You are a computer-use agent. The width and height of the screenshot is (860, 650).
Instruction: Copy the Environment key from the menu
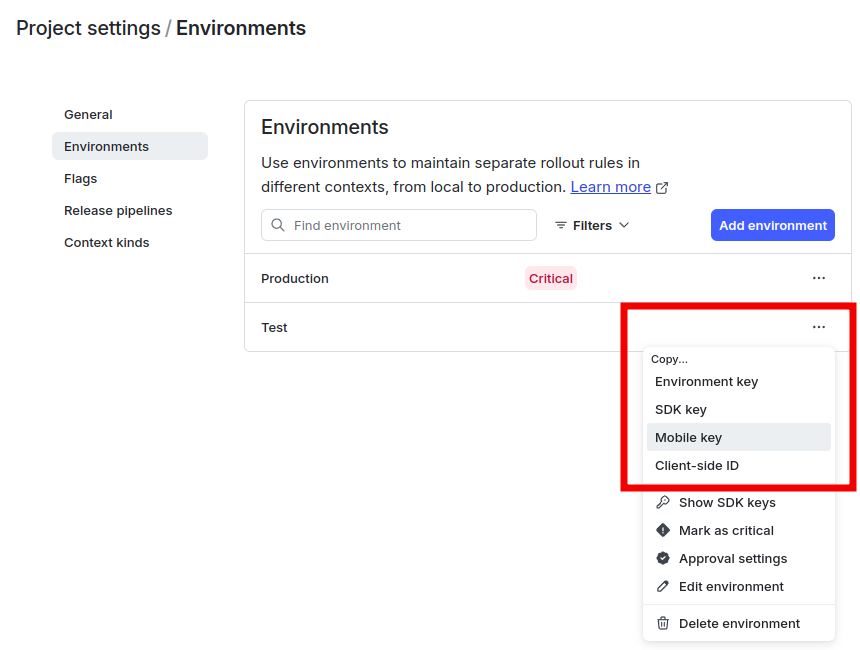706,381
